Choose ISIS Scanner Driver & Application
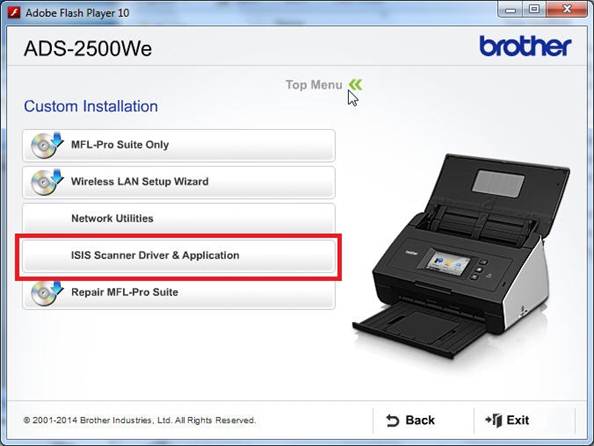 179,256
